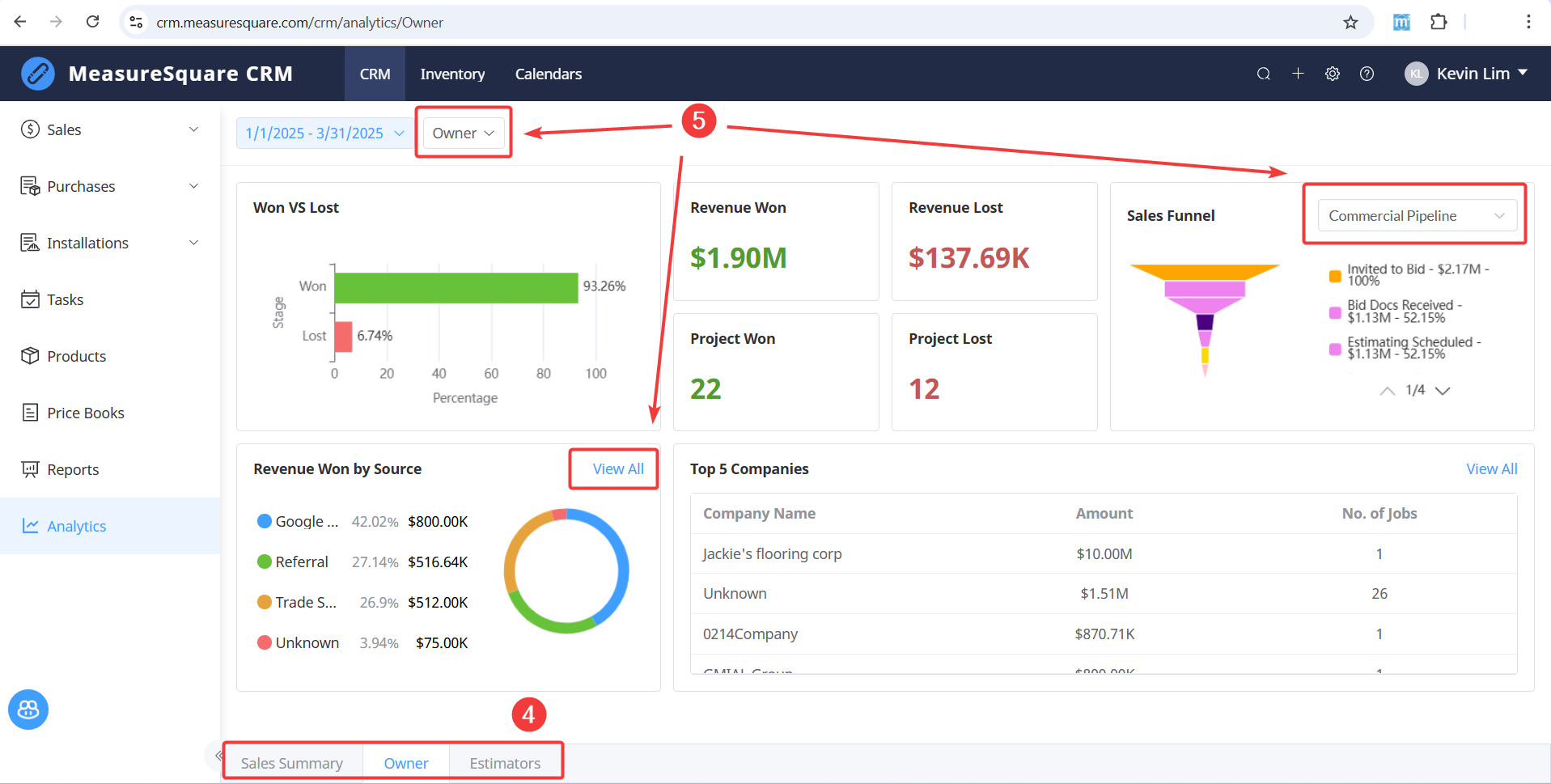Open the settings gear icon
This screenshot has height=784, width=1551.
tap(1333, 74)
